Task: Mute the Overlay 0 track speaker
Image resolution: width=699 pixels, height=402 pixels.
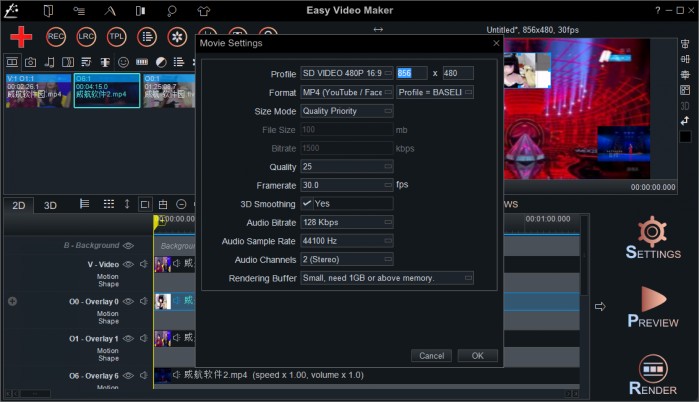Action: [x=144, y=301]
